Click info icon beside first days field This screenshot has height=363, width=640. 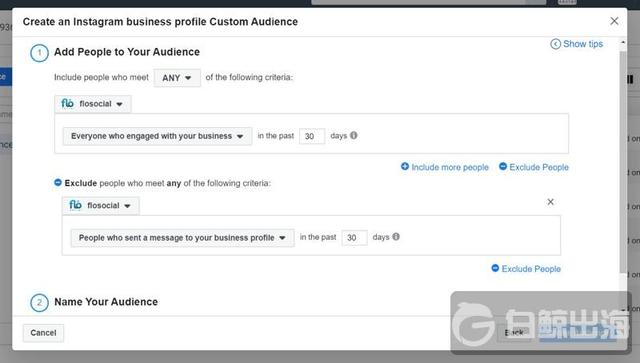(x=354, y=135)
